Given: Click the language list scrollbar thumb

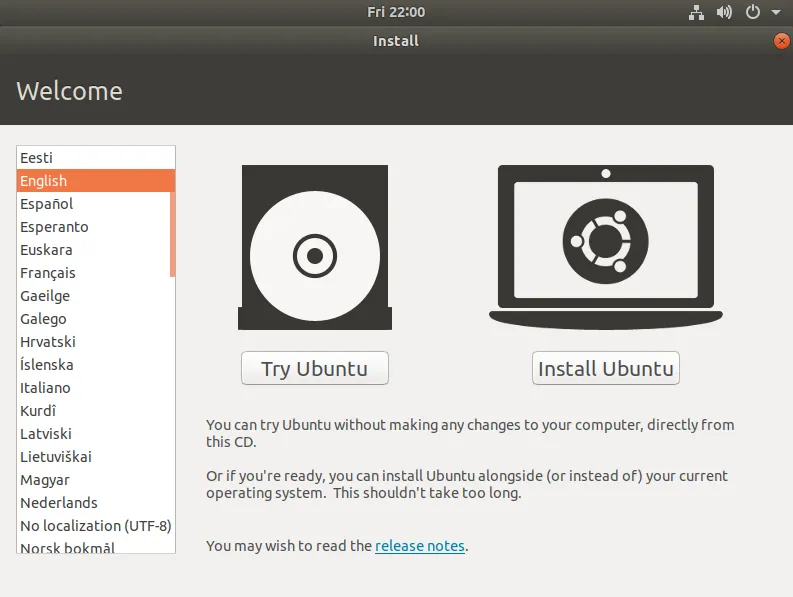Looking at the screenshot, I should pos(172,234).
